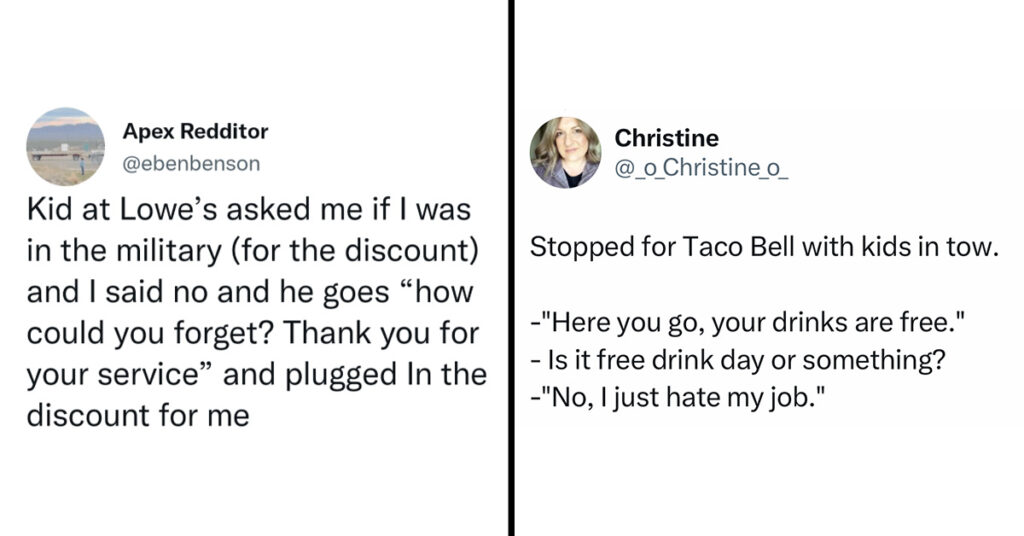Select the "in the military (for the discount)" line
Viewport: 1024px width, 536px height.
[x=253, y=251]
